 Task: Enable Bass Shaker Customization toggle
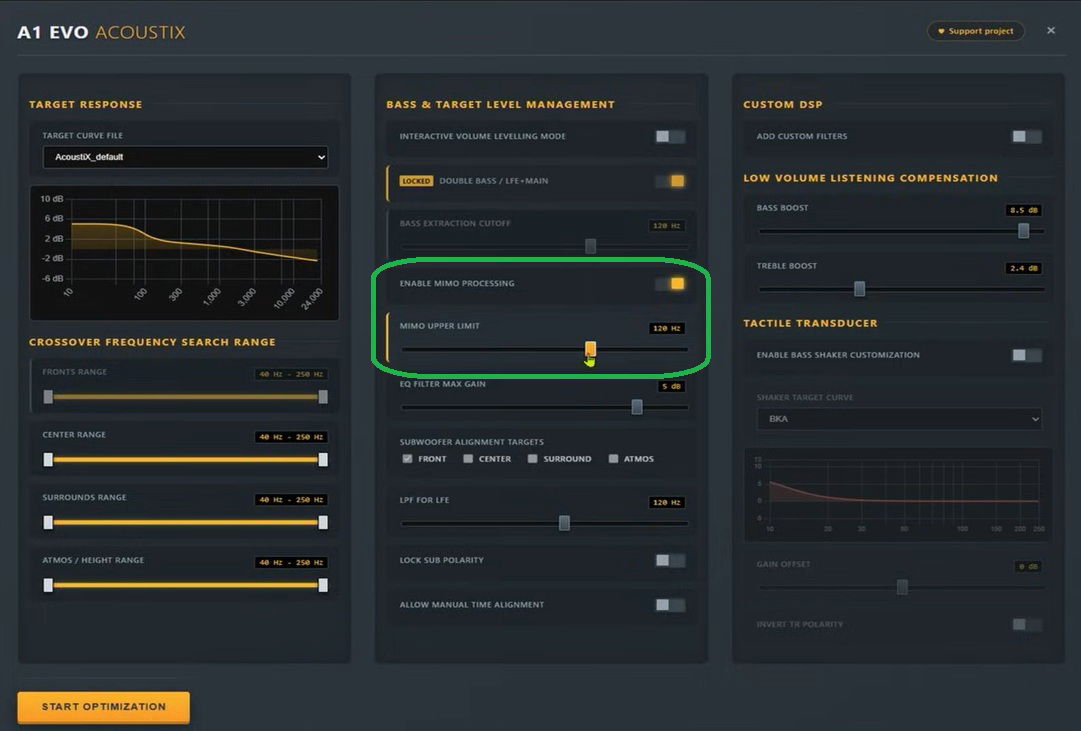1026,355
